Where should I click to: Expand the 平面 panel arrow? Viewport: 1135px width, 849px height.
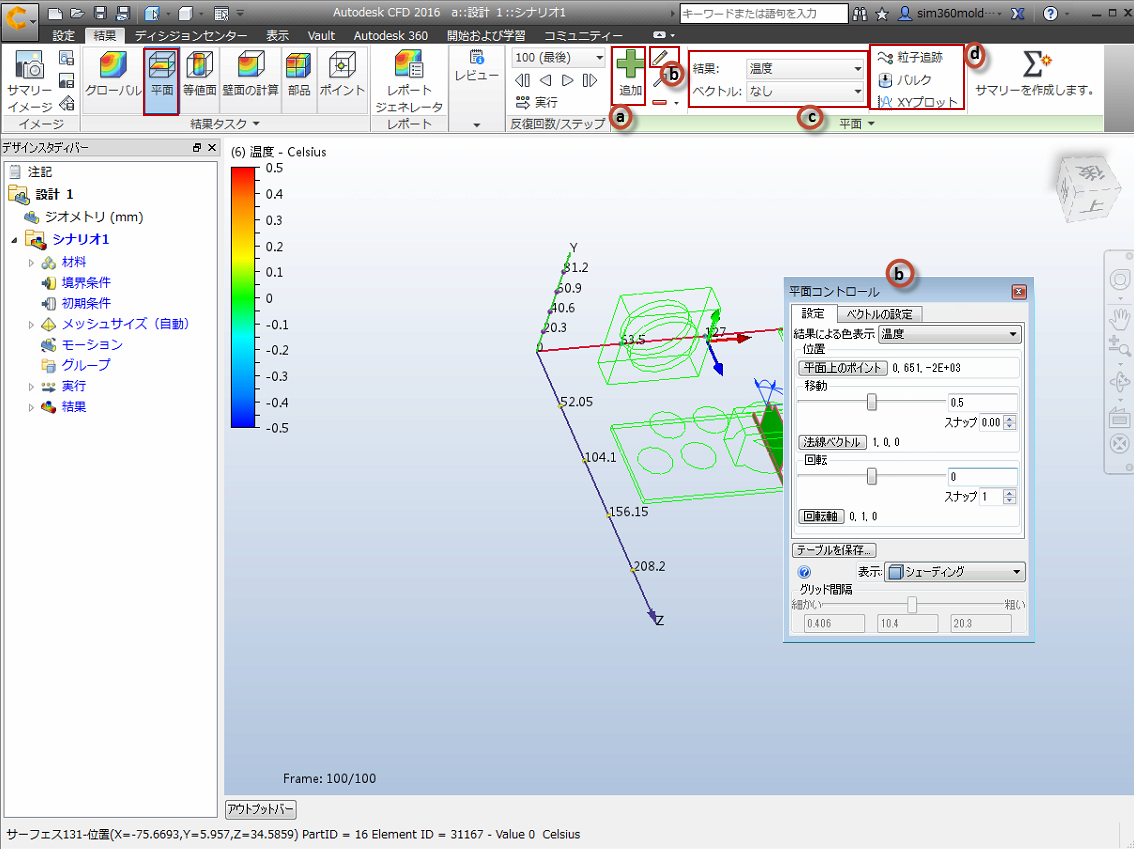(x=871, y=124)
